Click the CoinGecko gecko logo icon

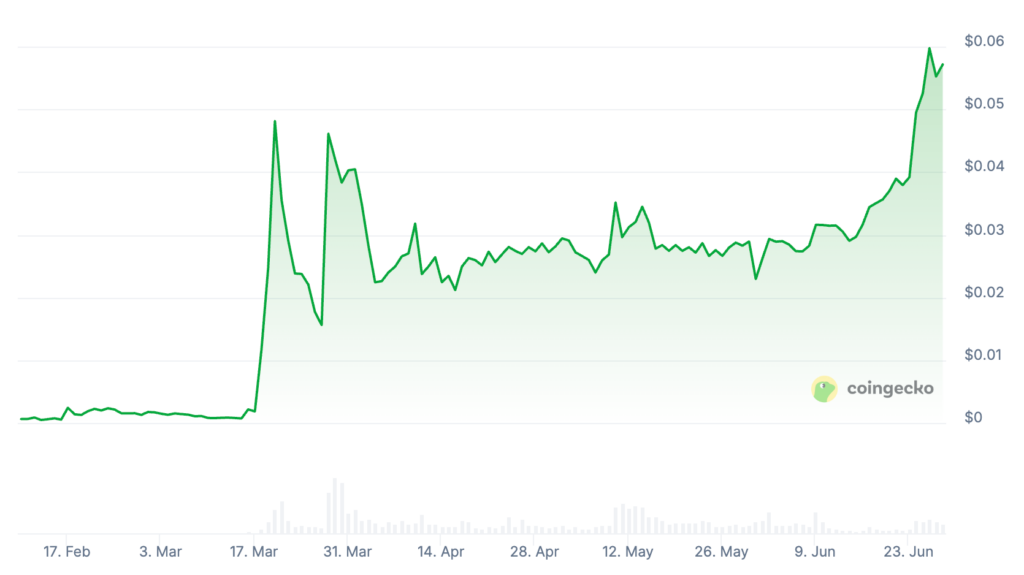pyautogui.click(x=824, y=389)
